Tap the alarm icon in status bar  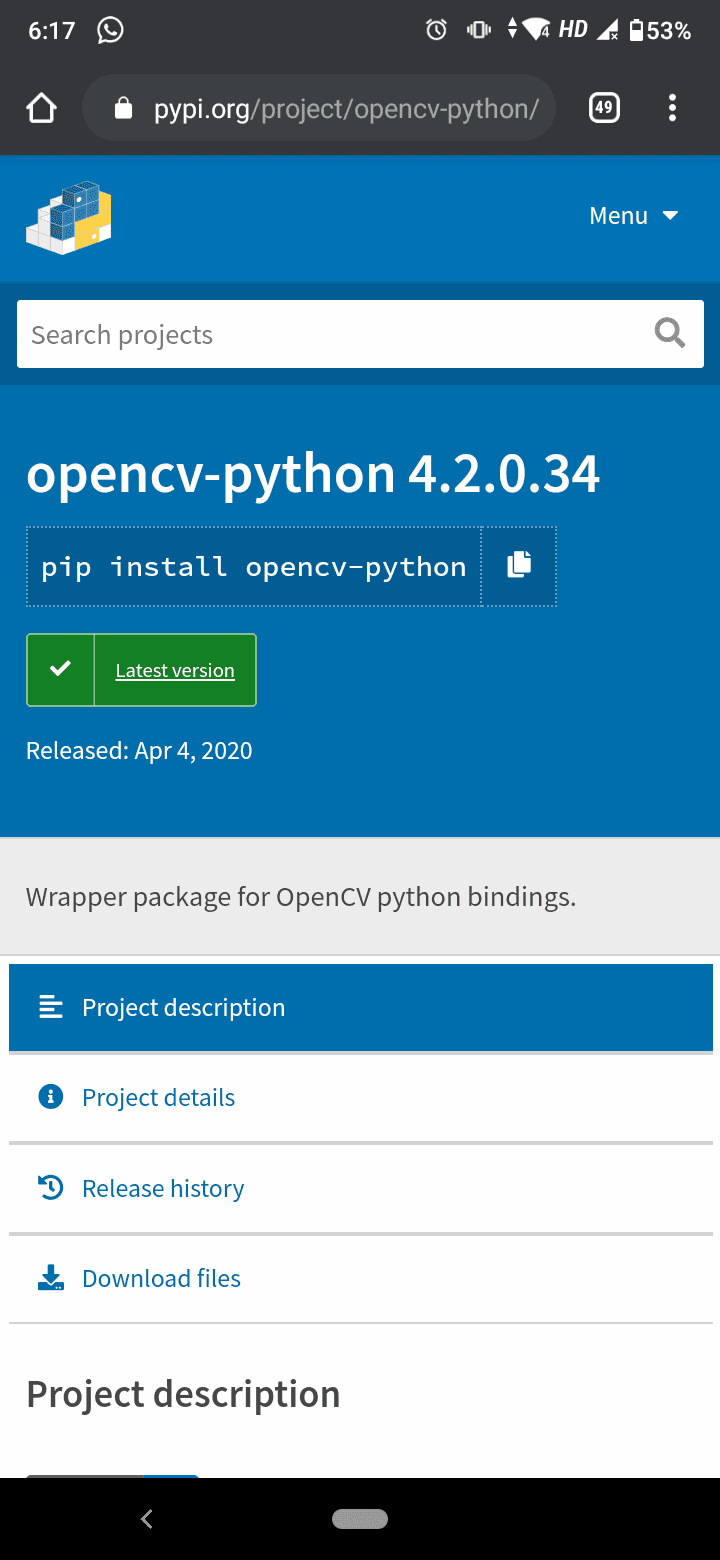coord(436,30)
